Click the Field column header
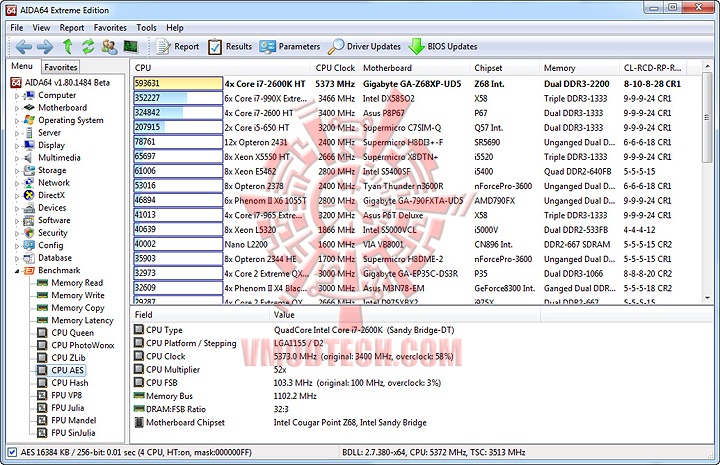 200,315
